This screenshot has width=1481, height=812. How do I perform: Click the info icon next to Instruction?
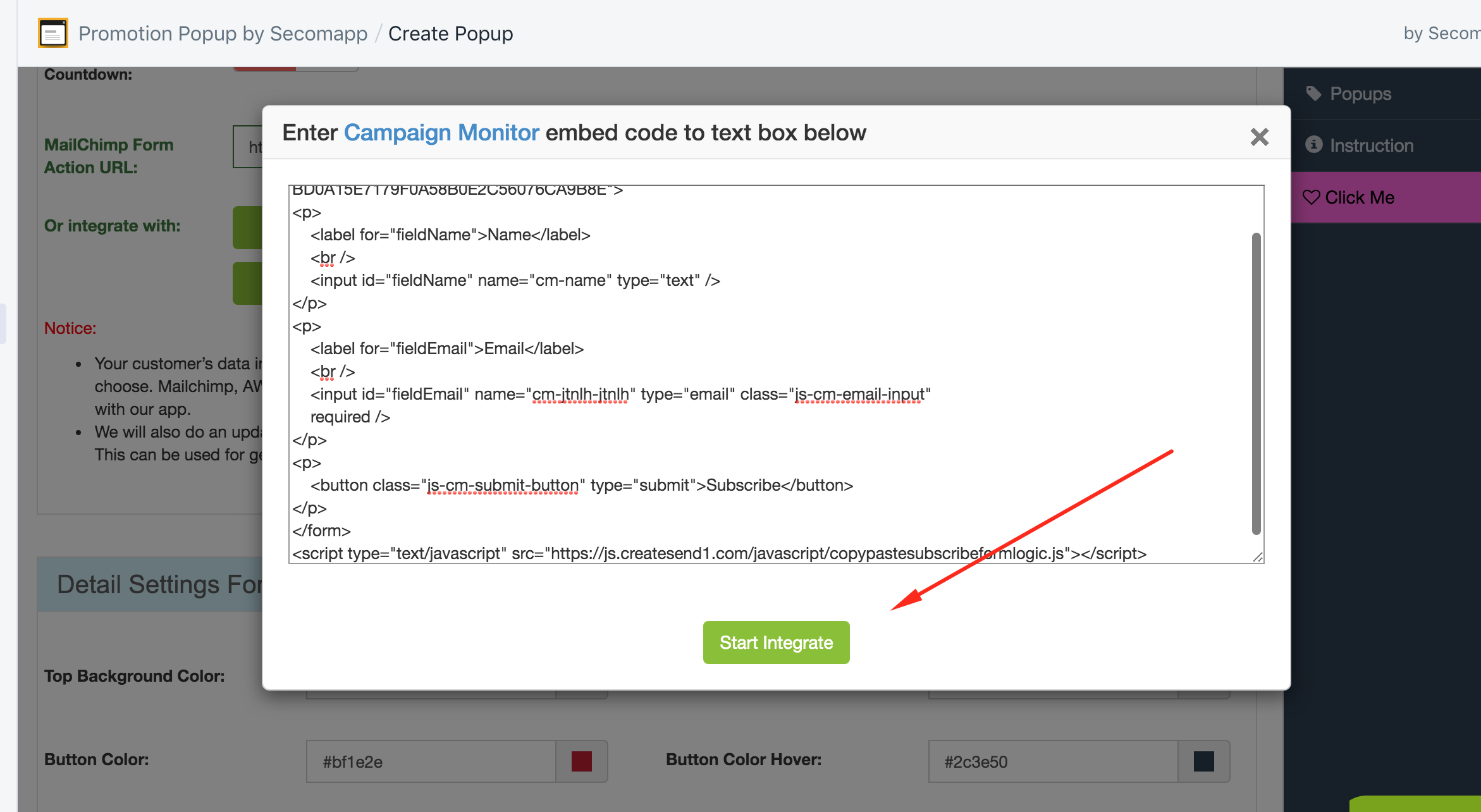[x=1313, y=145]
